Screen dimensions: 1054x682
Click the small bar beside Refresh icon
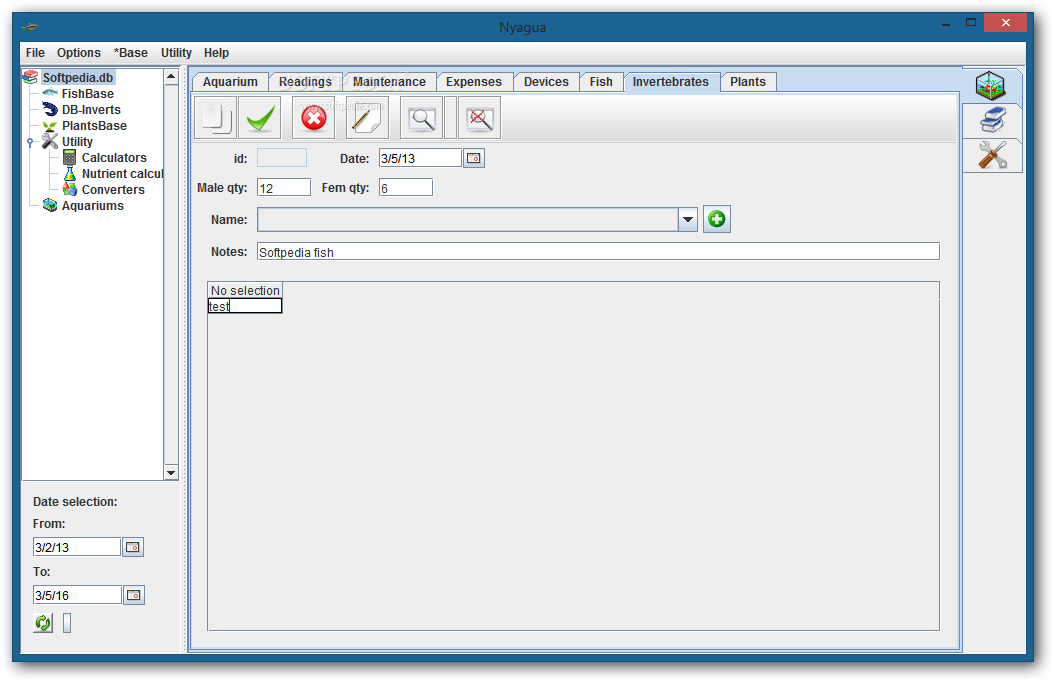(67, 623)
